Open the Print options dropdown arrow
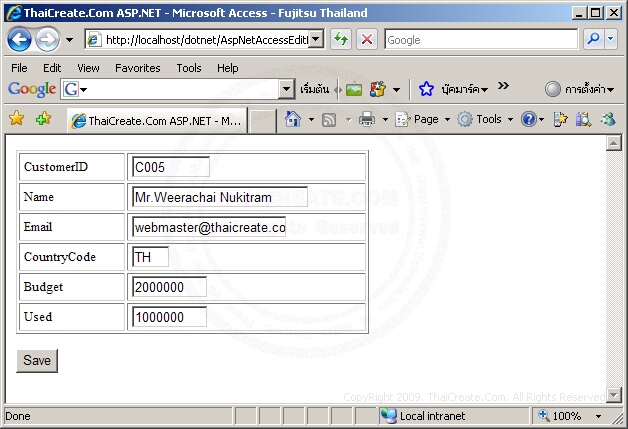 pos(385,119)
